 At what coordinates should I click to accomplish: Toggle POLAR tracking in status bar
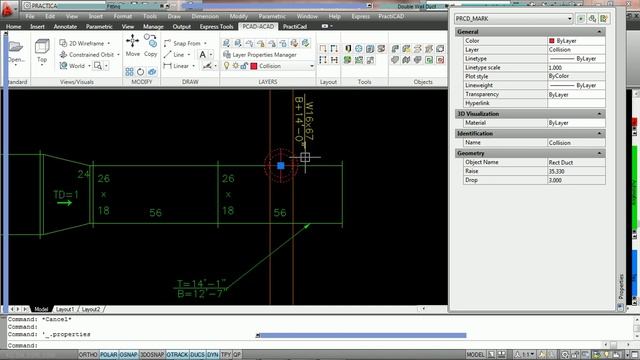click(109, 355)
